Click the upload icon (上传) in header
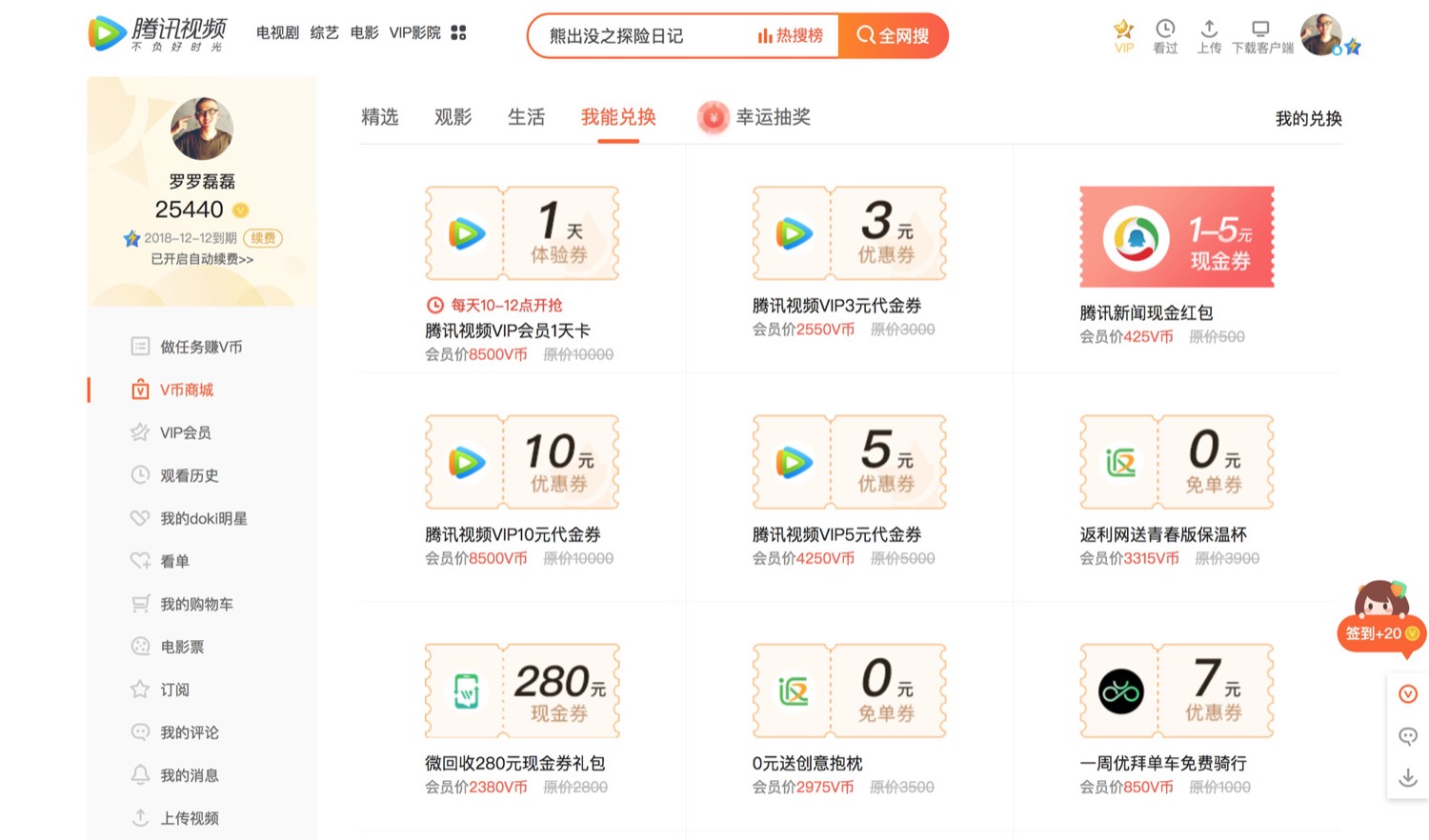The height and width of the screenshot is (840, 1429). tap(1209, 29)
